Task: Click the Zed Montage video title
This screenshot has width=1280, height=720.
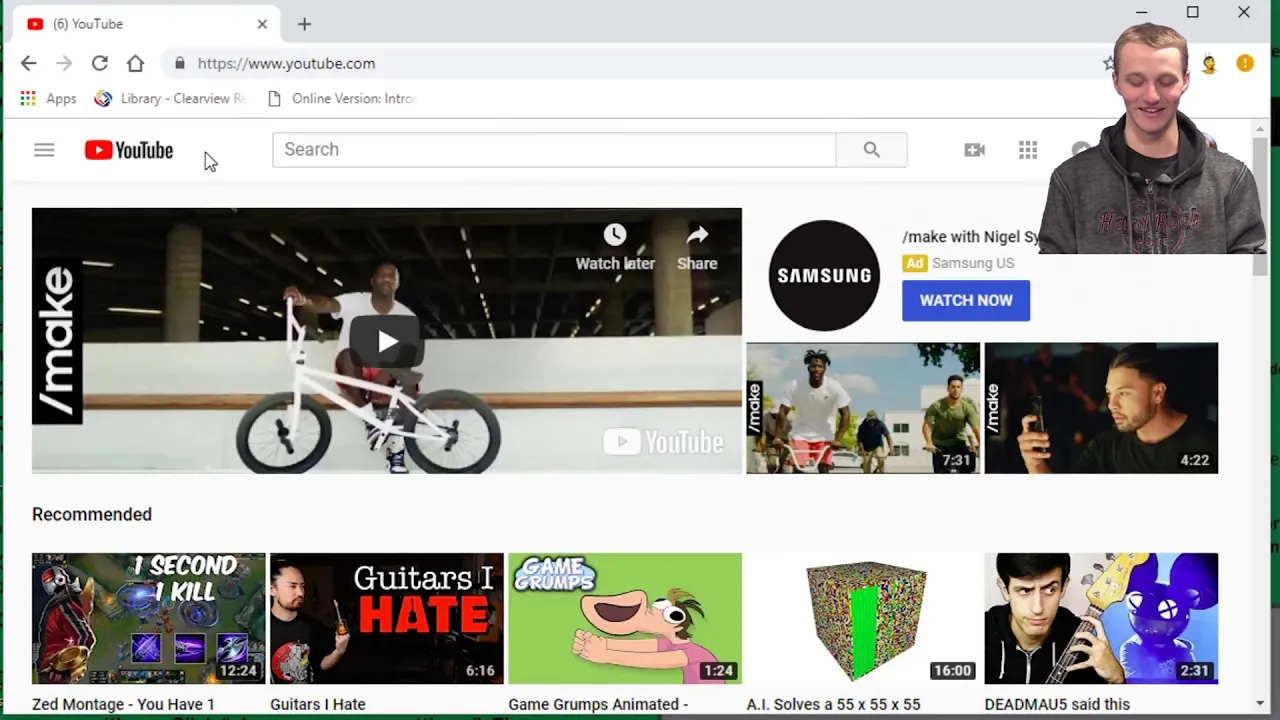Action: pyautogui.click(x=123, y=704)
